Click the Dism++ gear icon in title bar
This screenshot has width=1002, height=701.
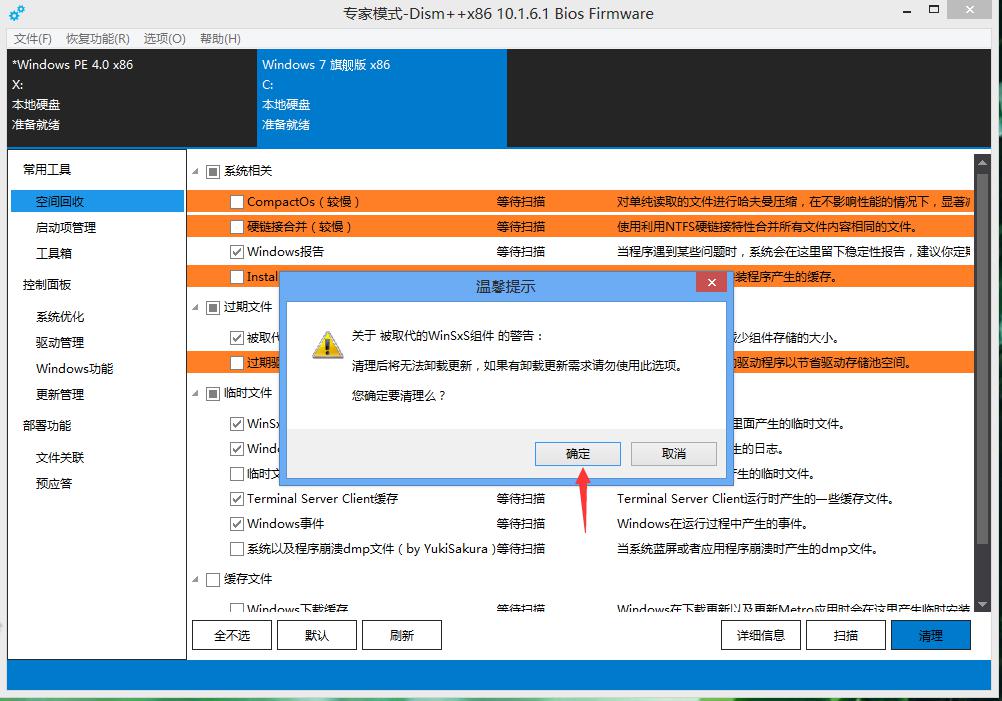point(14,10)
